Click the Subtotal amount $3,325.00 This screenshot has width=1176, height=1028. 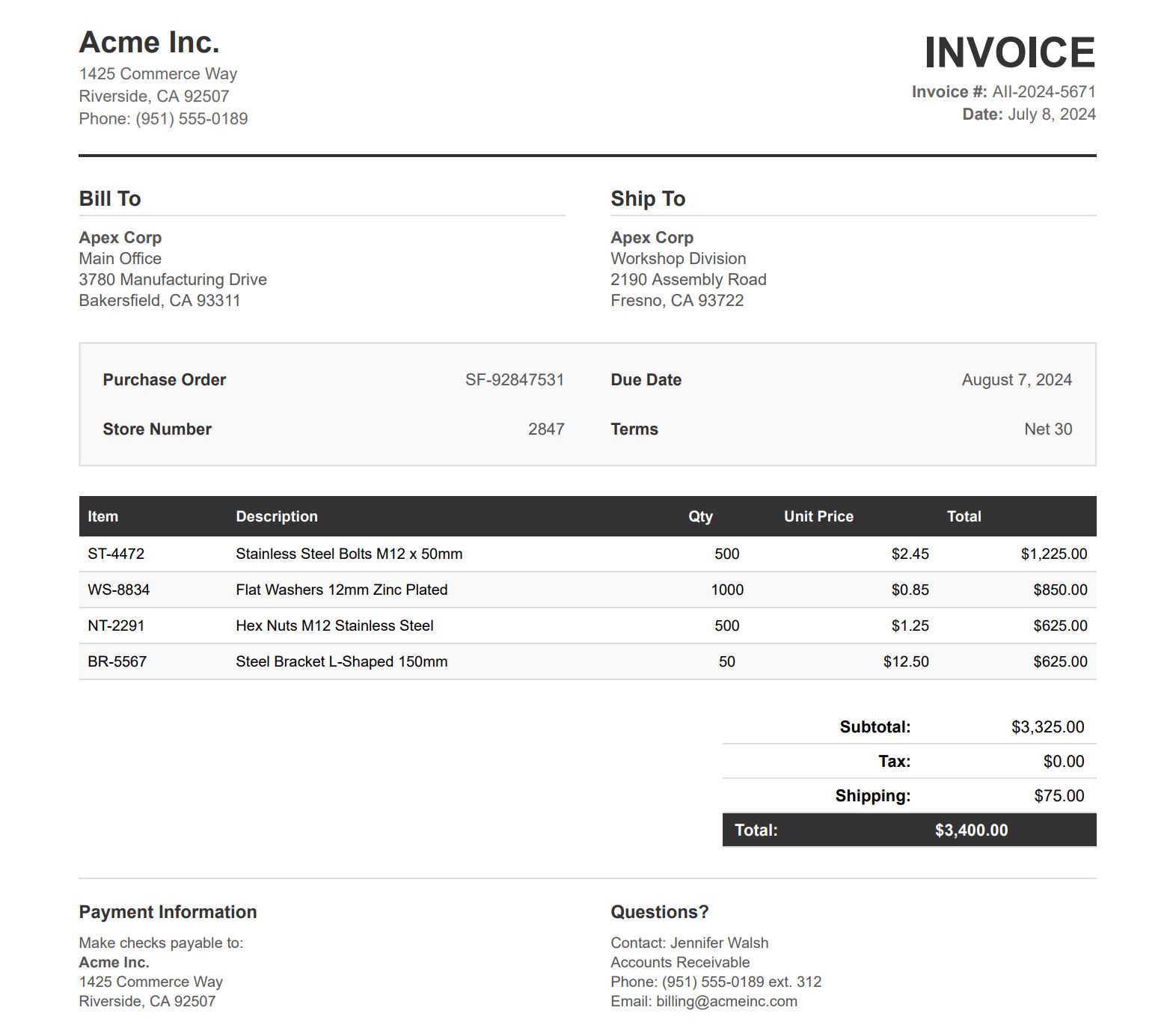1047,726
